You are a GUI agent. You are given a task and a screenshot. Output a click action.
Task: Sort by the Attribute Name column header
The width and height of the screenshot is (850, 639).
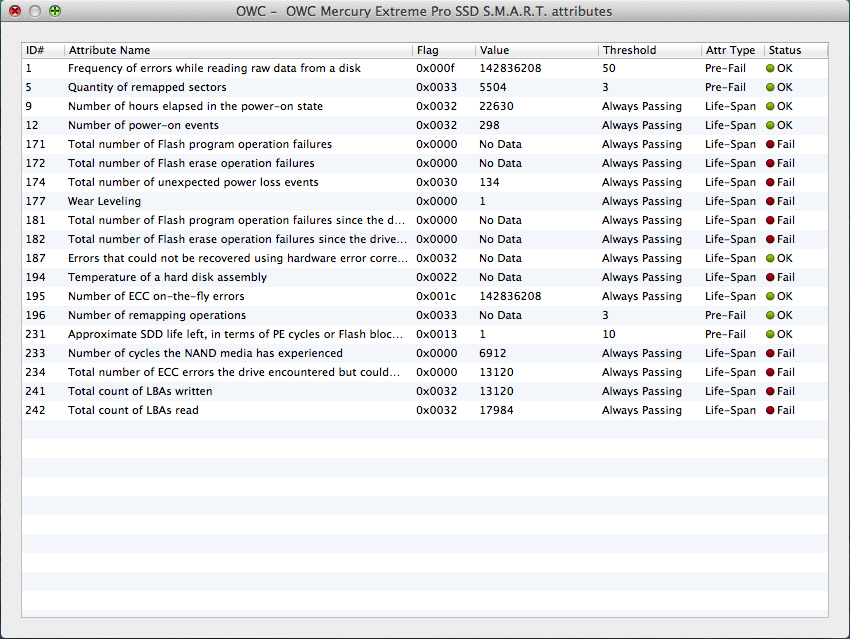[238, 50]
